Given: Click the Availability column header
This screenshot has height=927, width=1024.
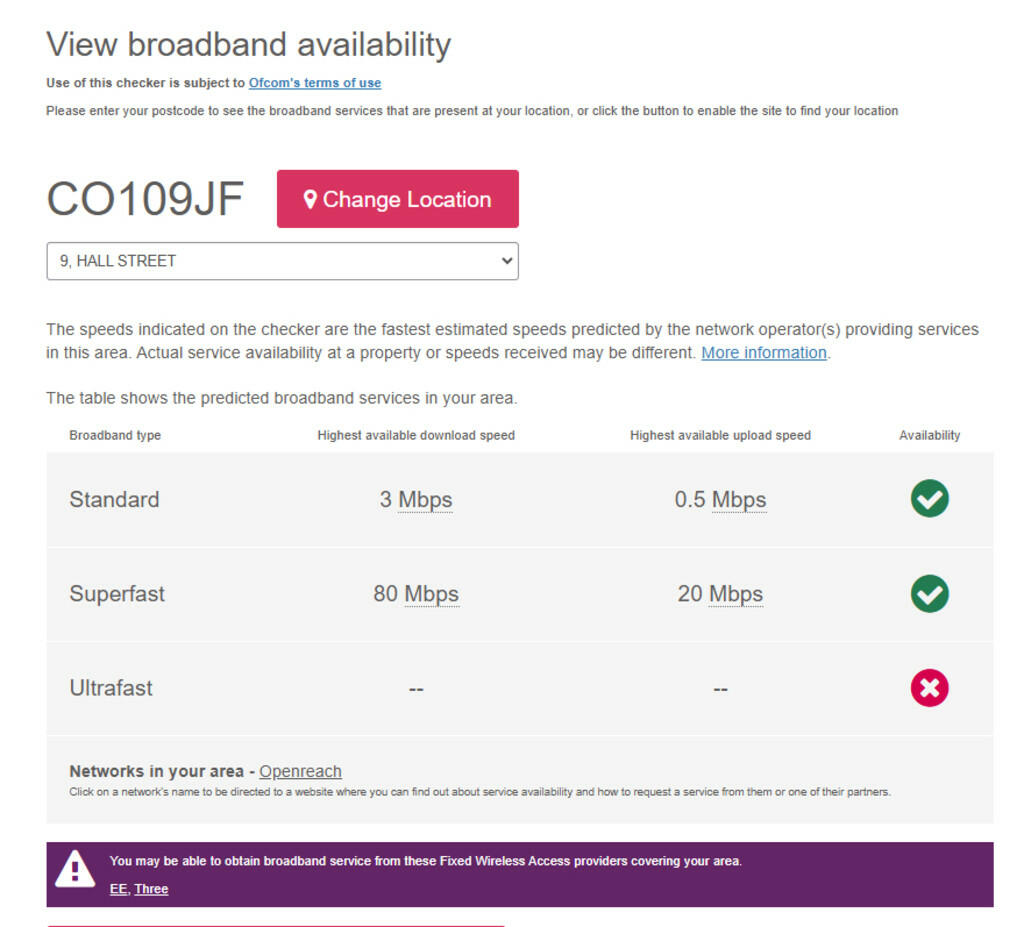Looking at the screenshot, I should (x=929, y=435).
